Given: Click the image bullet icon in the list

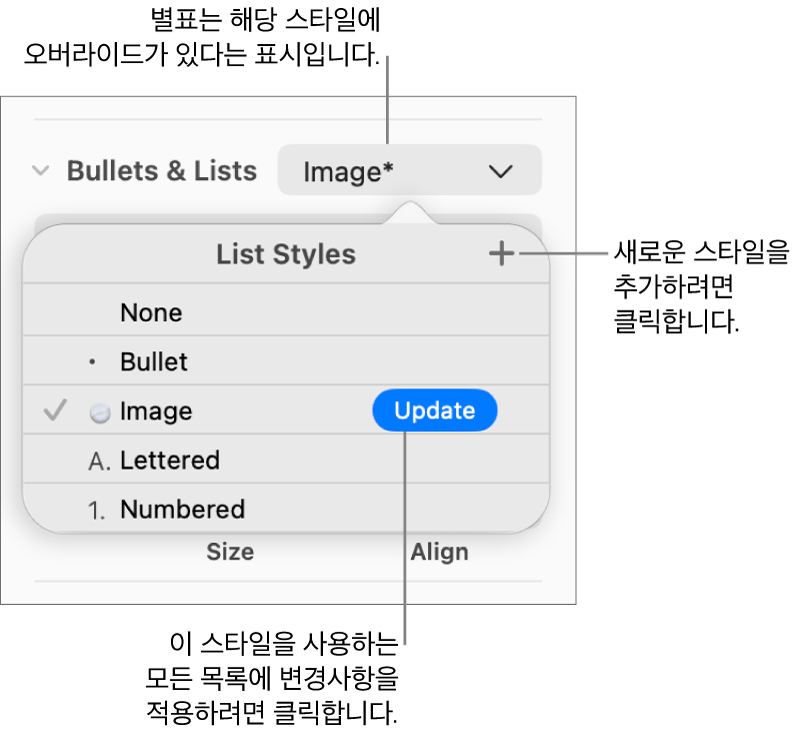Looking at the screenshot, I should pyautogui.click(x=99, y=412).
